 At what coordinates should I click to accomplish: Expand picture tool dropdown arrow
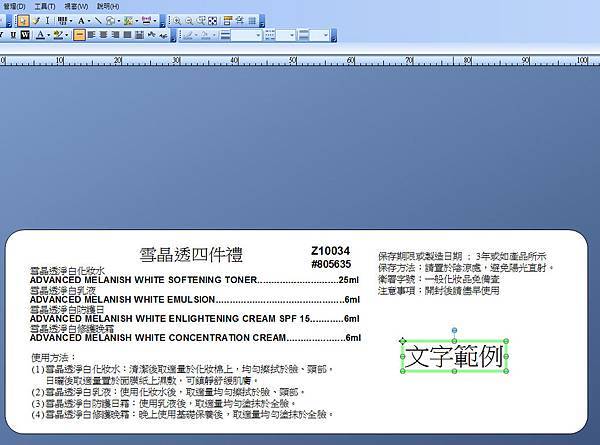pyautogui.click(x=137, y=21)
